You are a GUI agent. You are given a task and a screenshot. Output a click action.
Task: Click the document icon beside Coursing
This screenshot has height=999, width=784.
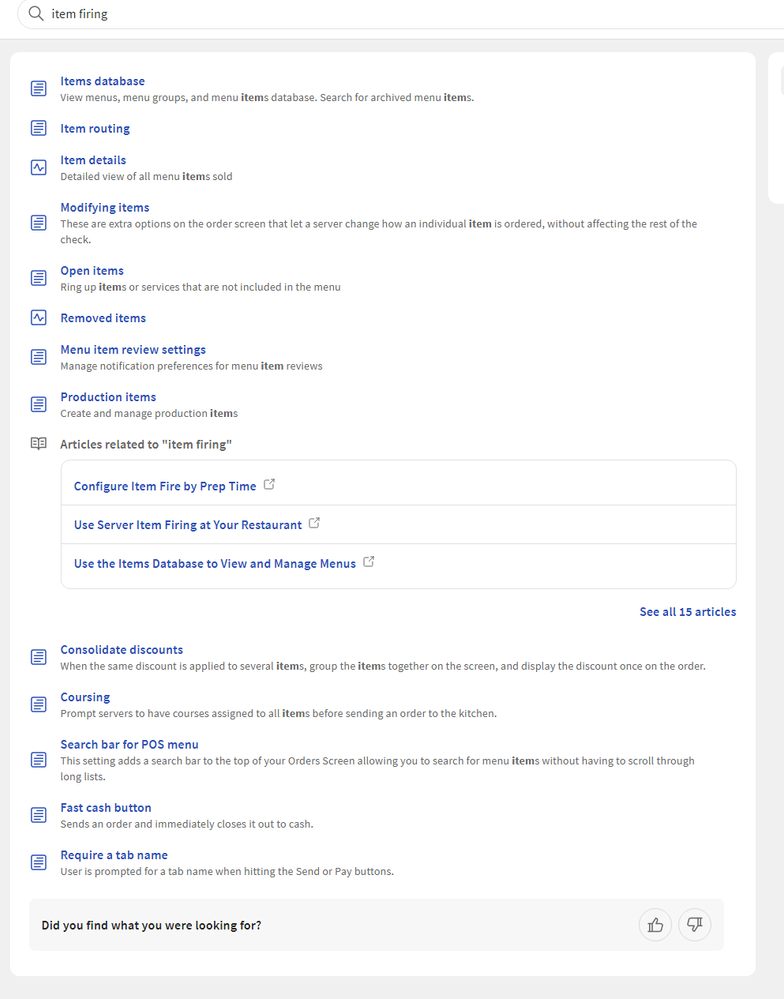click(38, 704)
